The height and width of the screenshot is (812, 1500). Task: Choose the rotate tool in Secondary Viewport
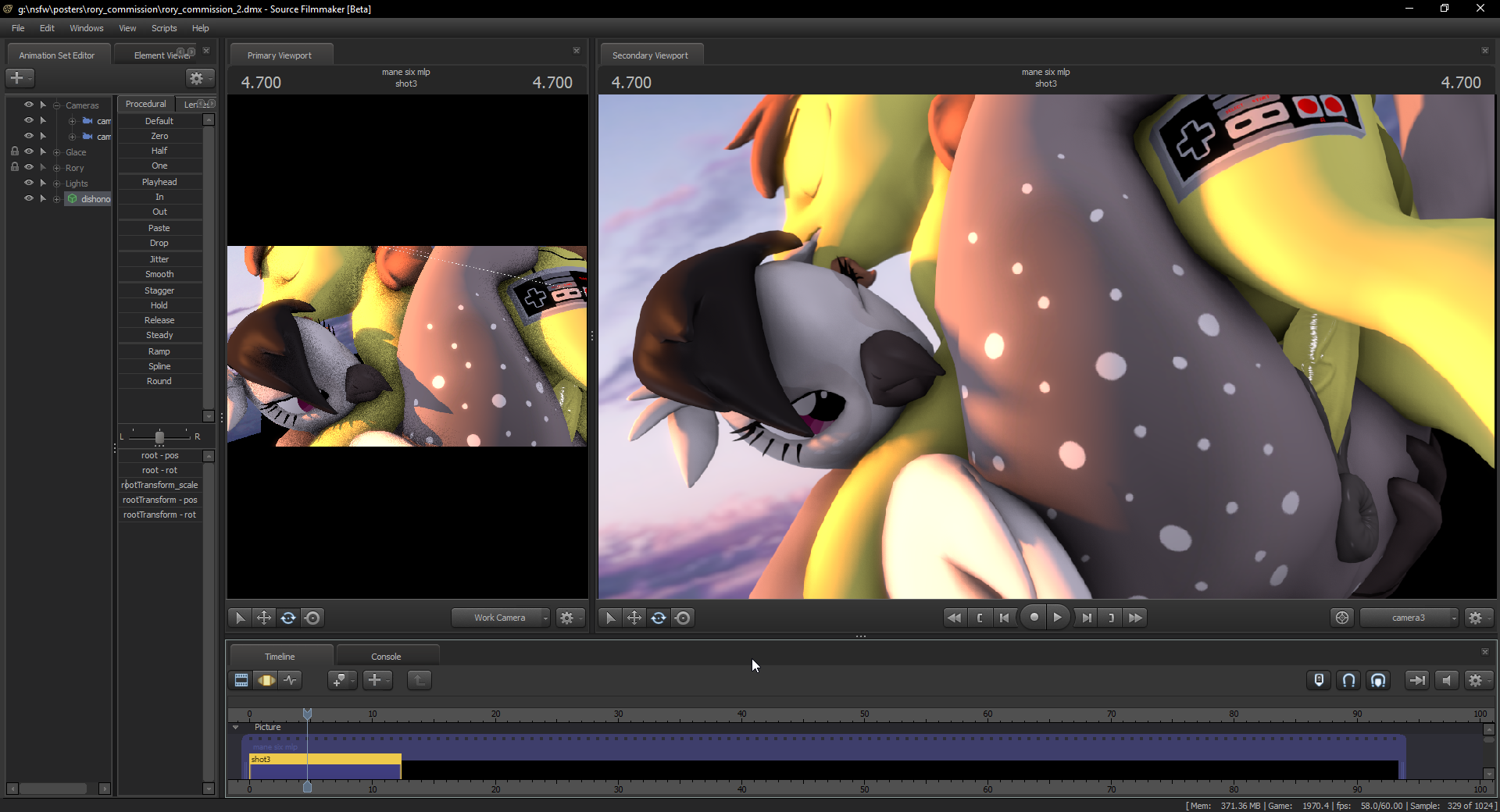tap(659, 618)
